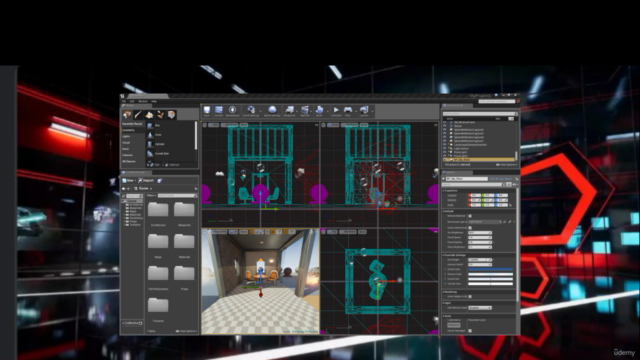Open the Marketplace toolbar icon
The width and height of the screenshot is (640, 360).
(233, 111)
